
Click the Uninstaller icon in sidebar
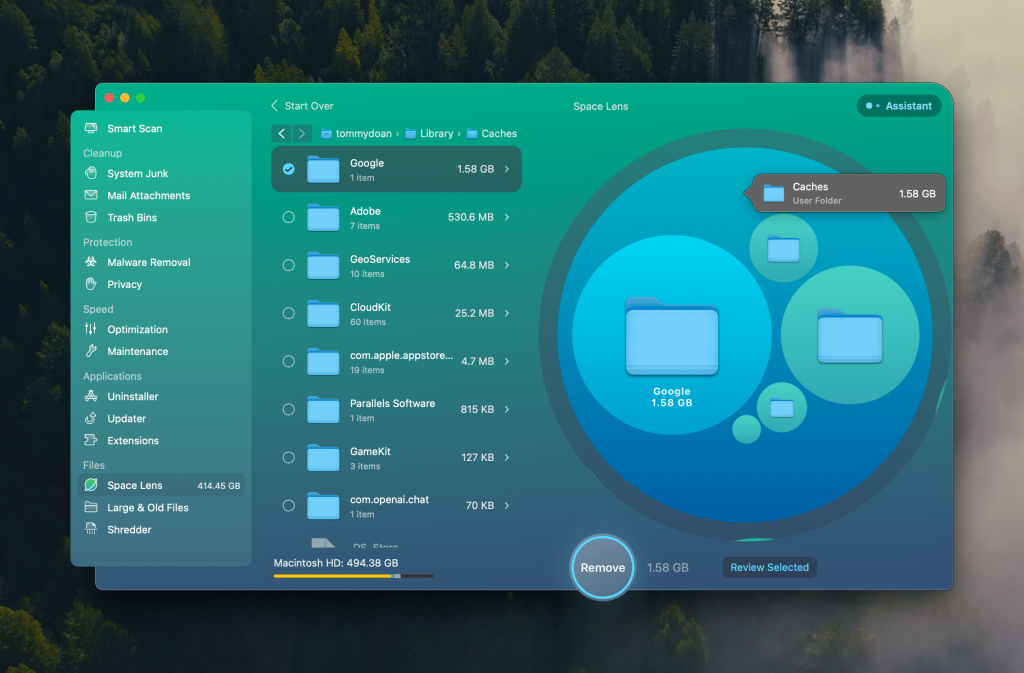coord(91,397)
